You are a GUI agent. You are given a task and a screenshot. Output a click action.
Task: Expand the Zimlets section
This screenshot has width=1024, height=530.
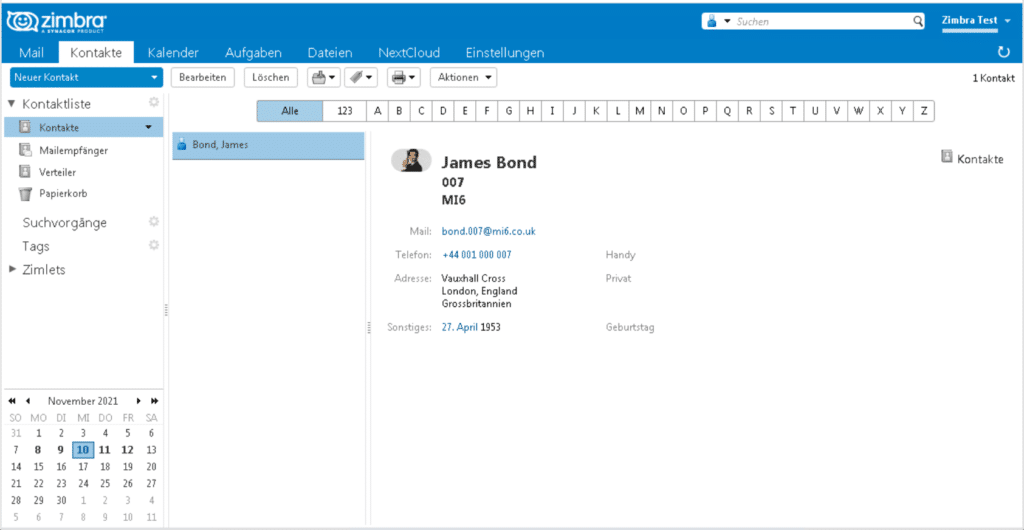point(12,270)
